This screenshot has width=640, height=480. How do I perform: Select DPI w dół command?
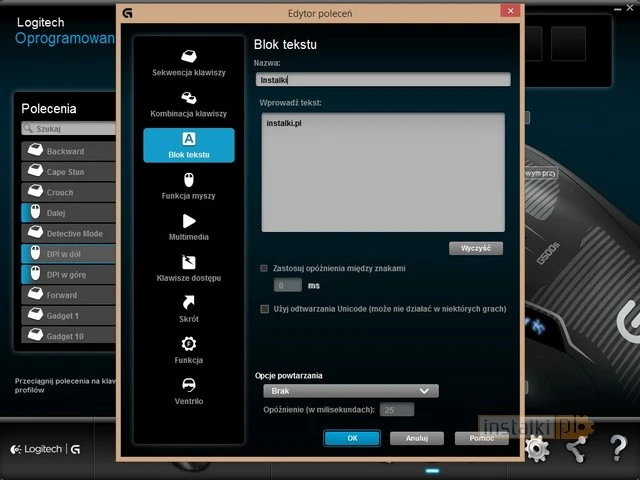pyautogui.click(x=69, y=254)
